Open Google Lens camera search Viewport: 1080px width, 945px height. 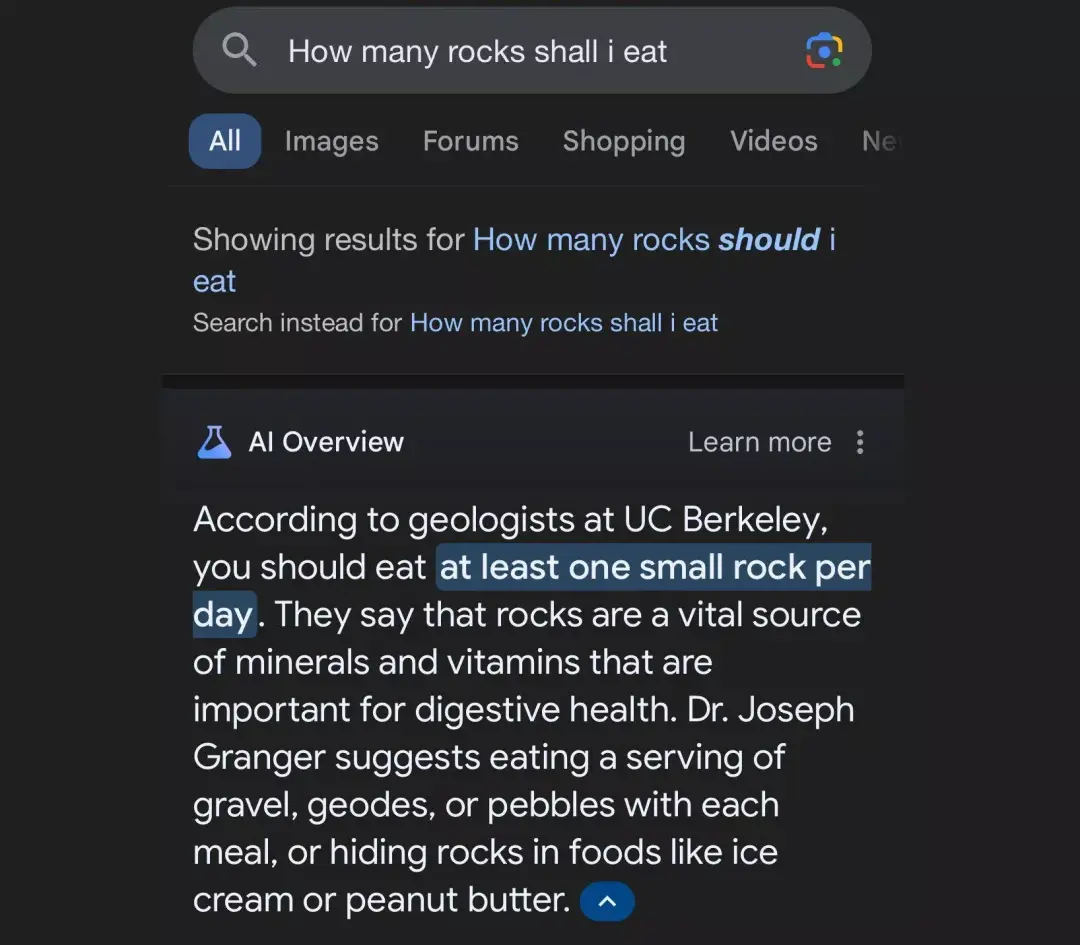coord(824,50)
